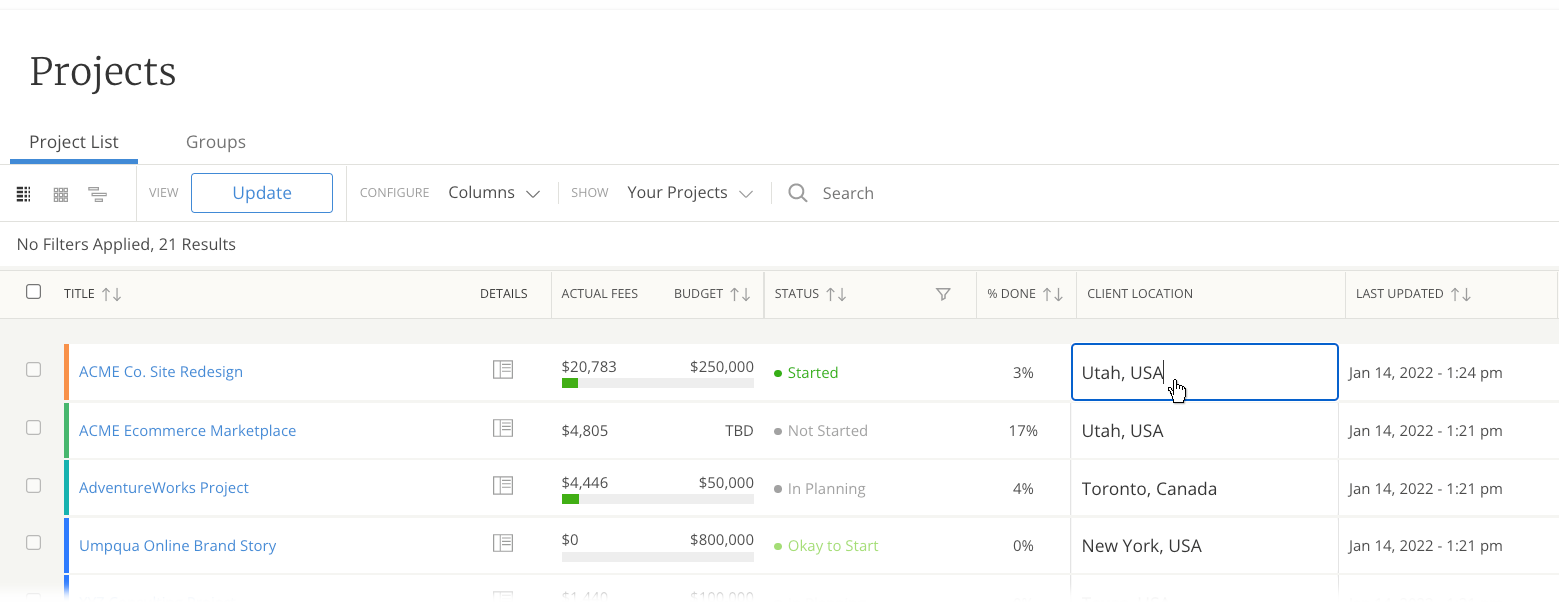The height and width of the screenshot is (602, 1559).
Task: Expand the Columns configure dropdown
Action: (494, 193)
